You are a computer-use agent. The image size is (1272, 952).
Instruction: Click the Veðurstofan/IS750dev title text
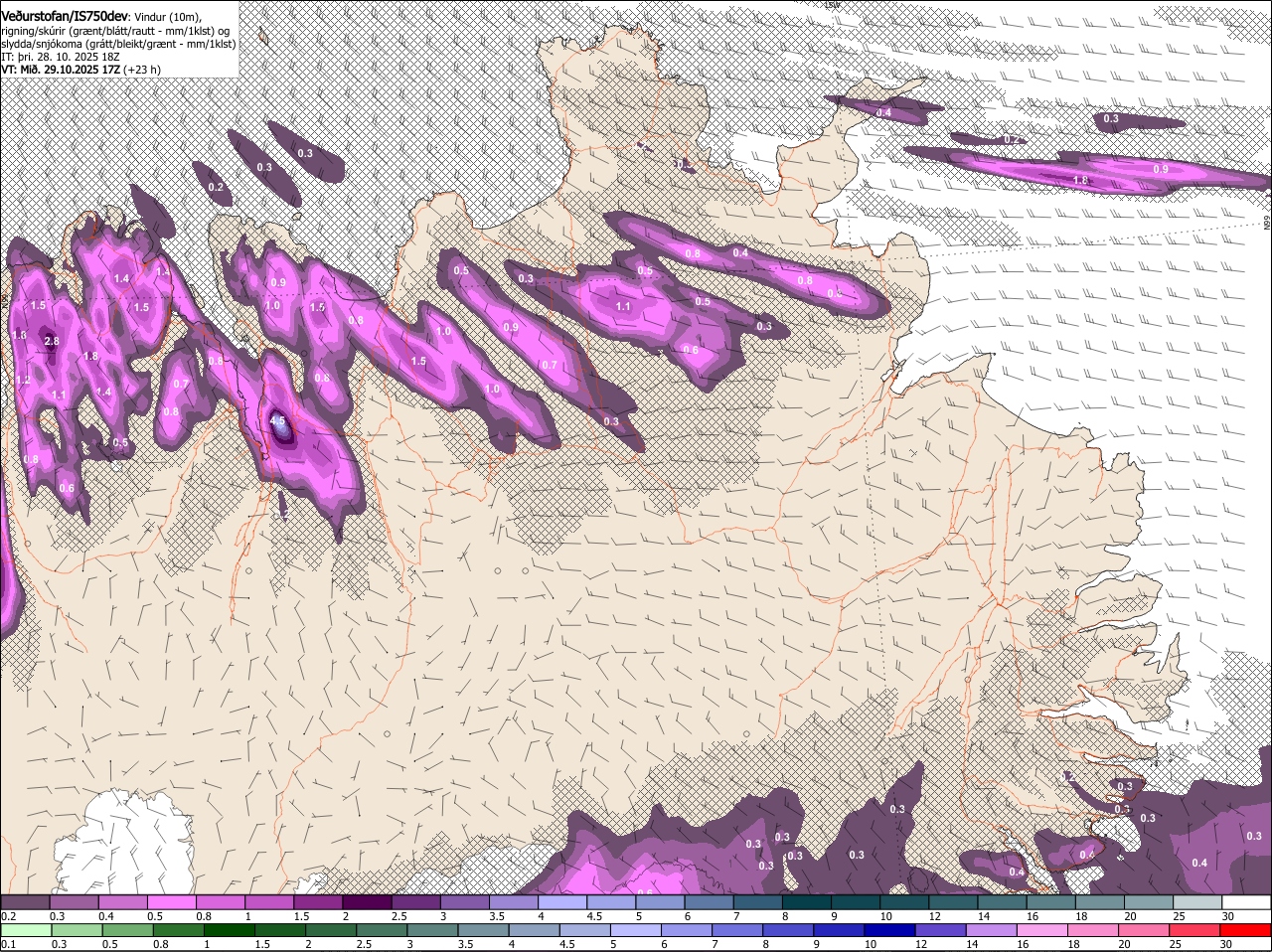(64, 16)
